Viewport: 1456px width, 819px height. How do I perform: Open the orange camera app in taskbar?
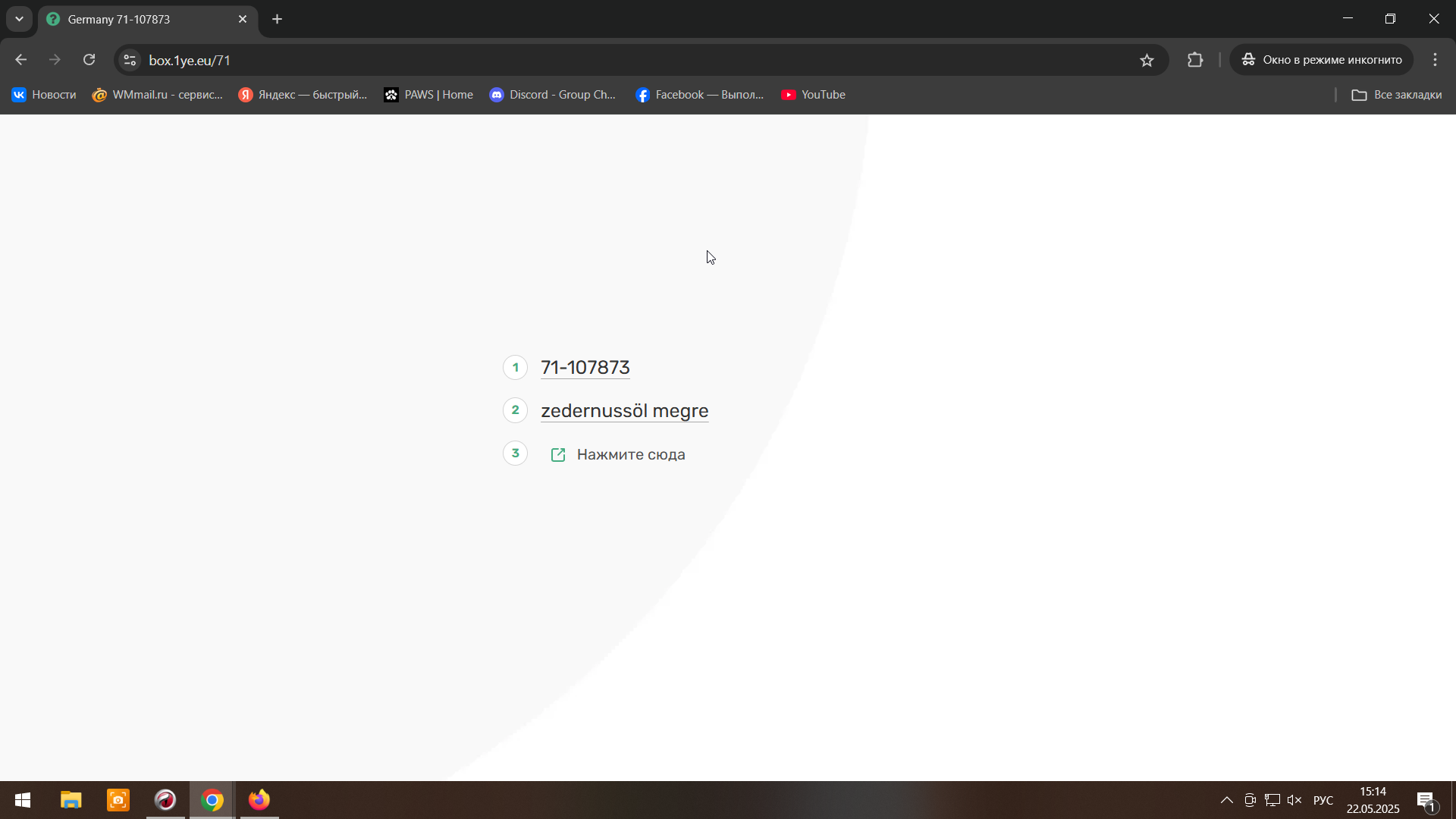[118, 800]
